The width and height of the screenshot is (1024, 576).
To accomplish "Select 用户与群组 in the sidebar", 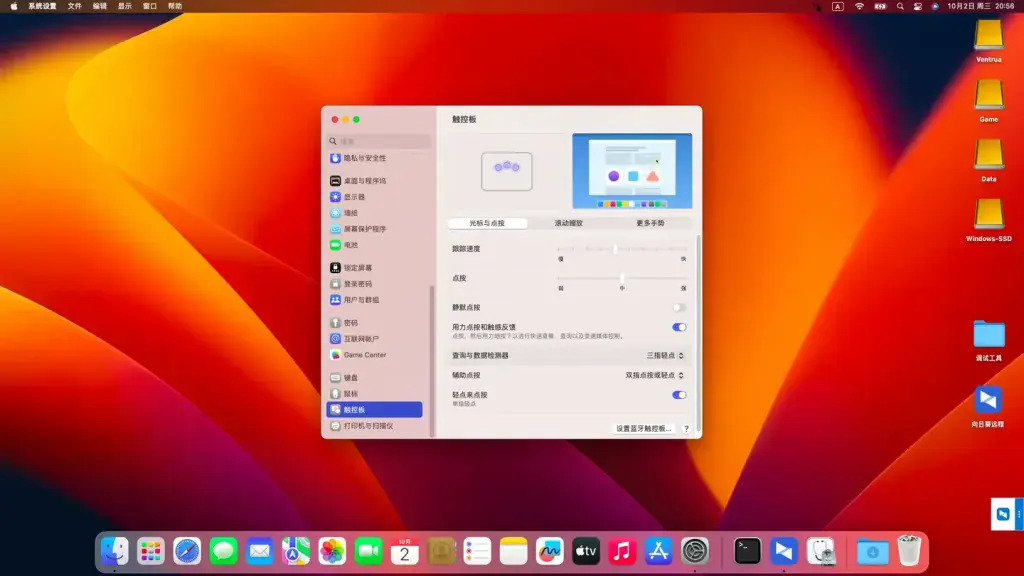I will pos(374,300).
